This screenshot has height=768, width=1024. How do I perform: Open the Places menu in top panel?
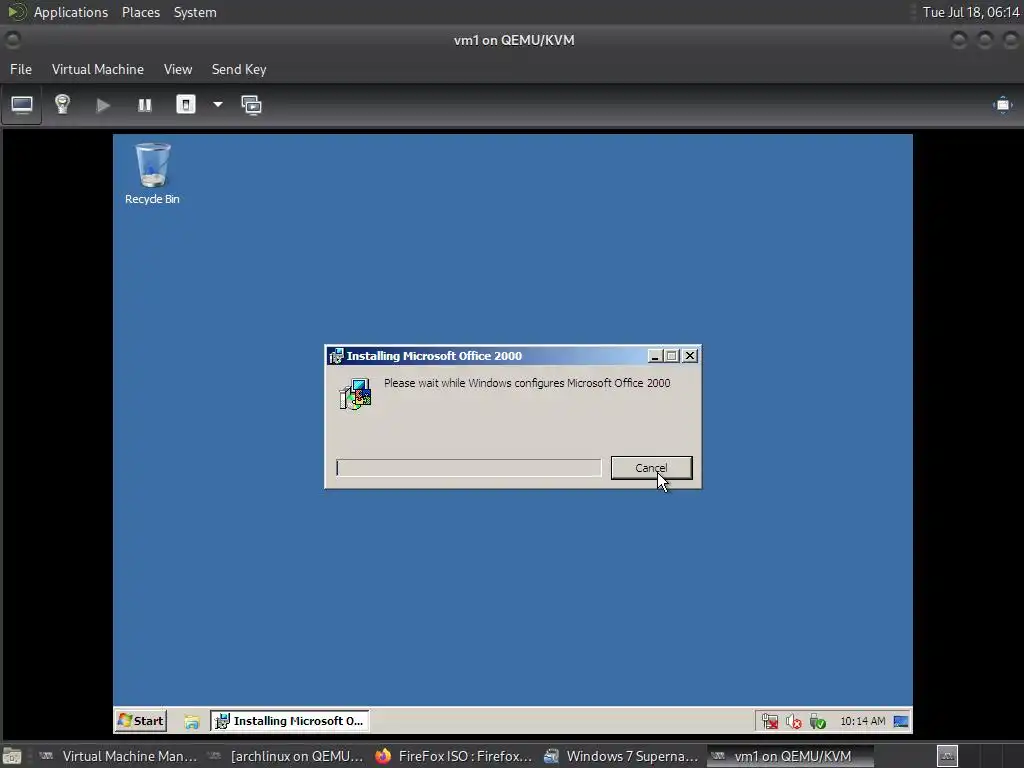pos(141,12)
